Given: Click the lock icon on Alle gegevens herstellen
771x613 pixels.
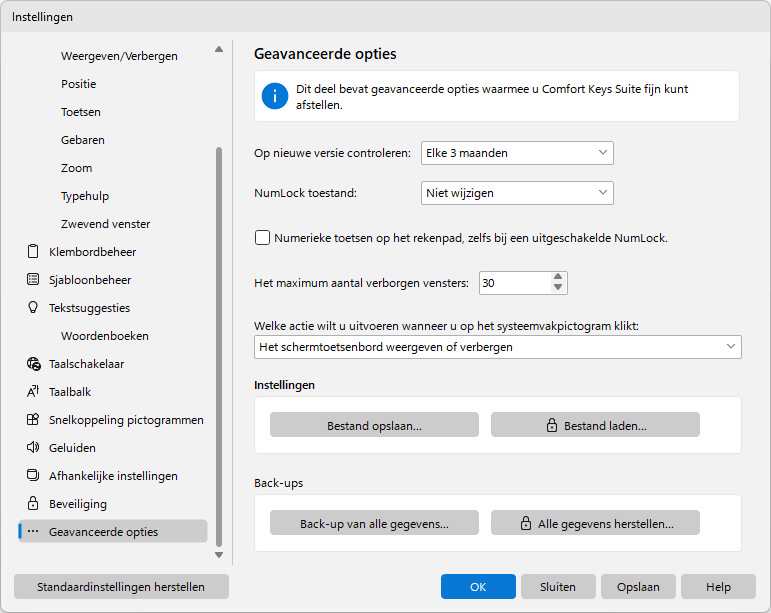Looking at the screenshot, I should [x=526, y=523].
